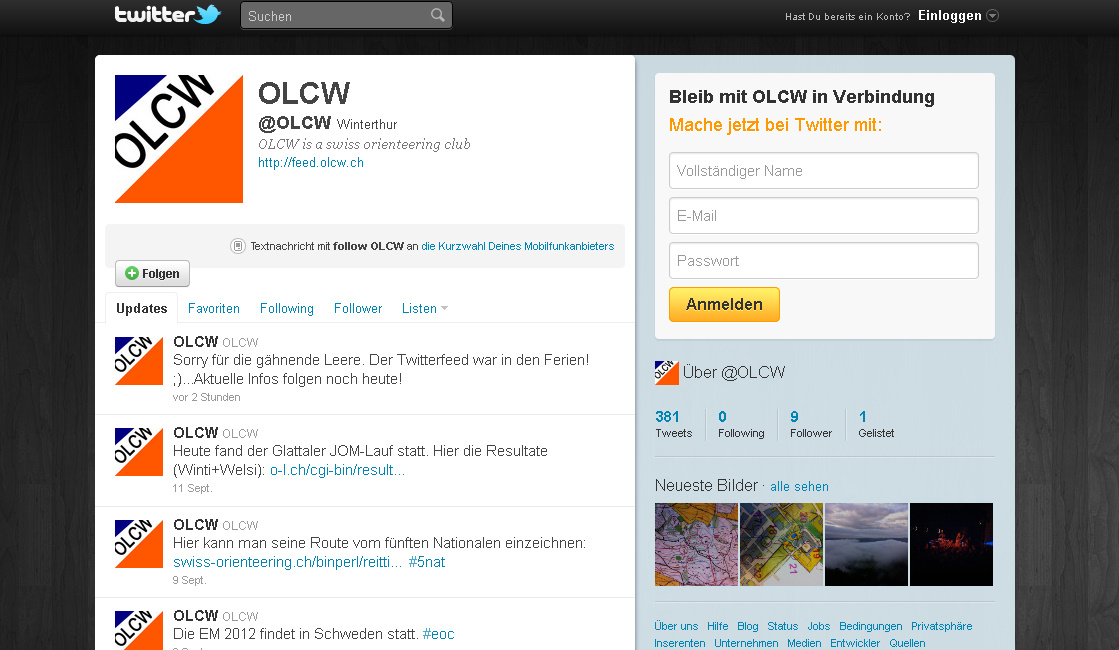Open the alle sehen images link
The image size is (1119, 650).
coord(799,487)
